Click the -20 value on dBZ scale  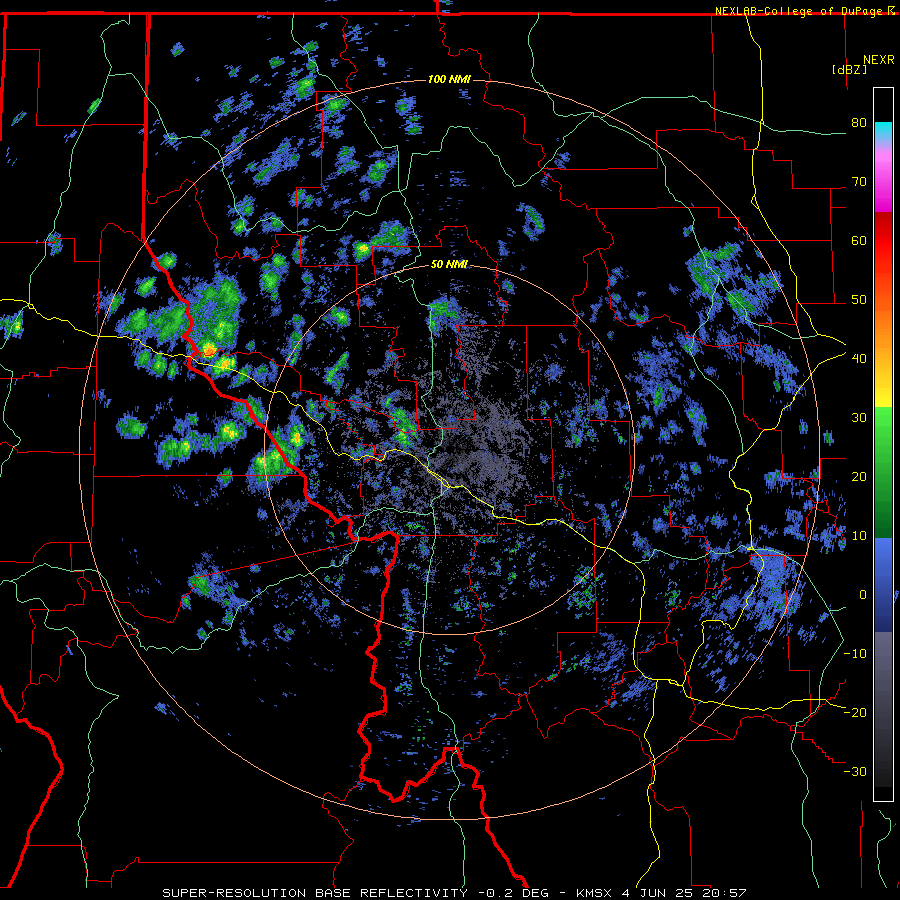pos(855,712)
